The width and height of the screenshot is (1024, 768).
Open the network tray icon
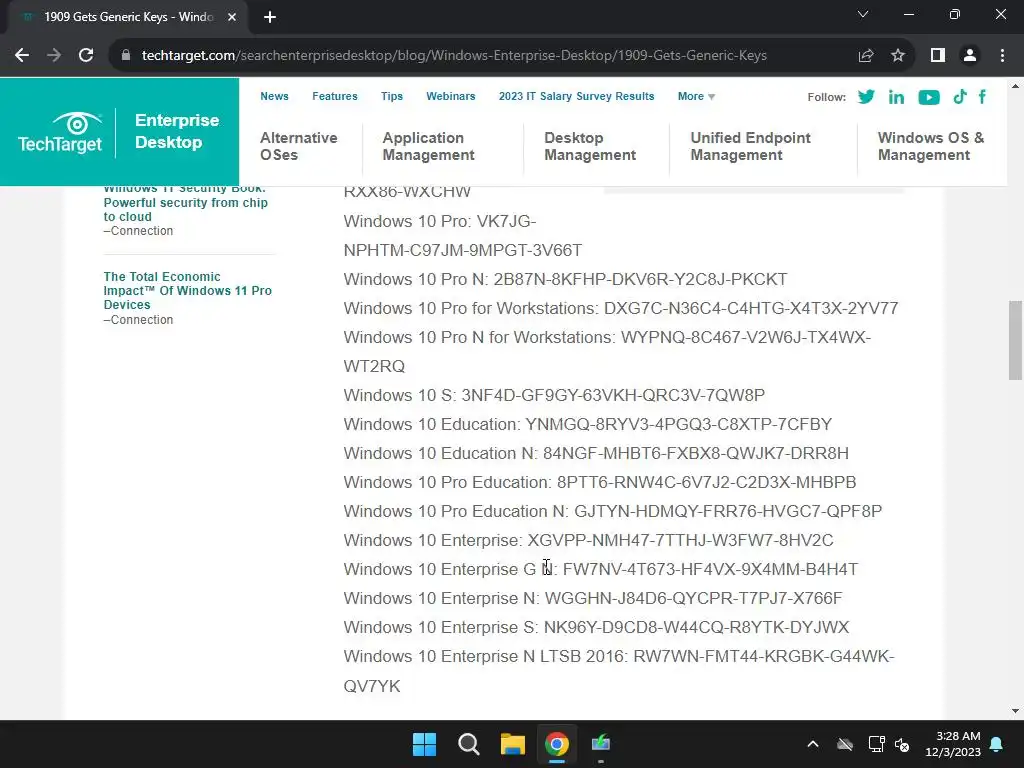(876, 744)
